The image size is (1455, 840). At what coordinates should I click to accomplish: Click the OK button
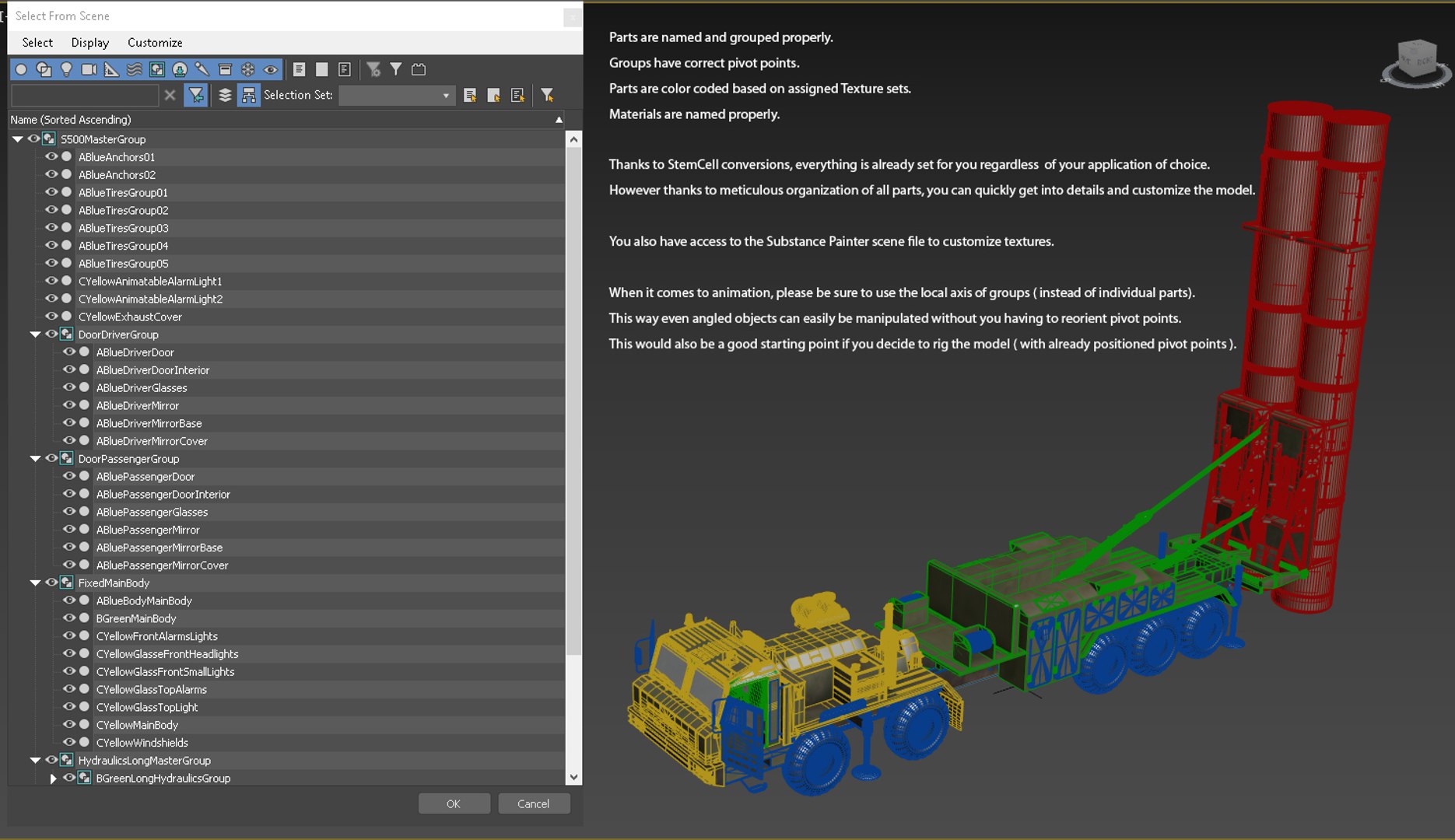(x=454, y=803)
